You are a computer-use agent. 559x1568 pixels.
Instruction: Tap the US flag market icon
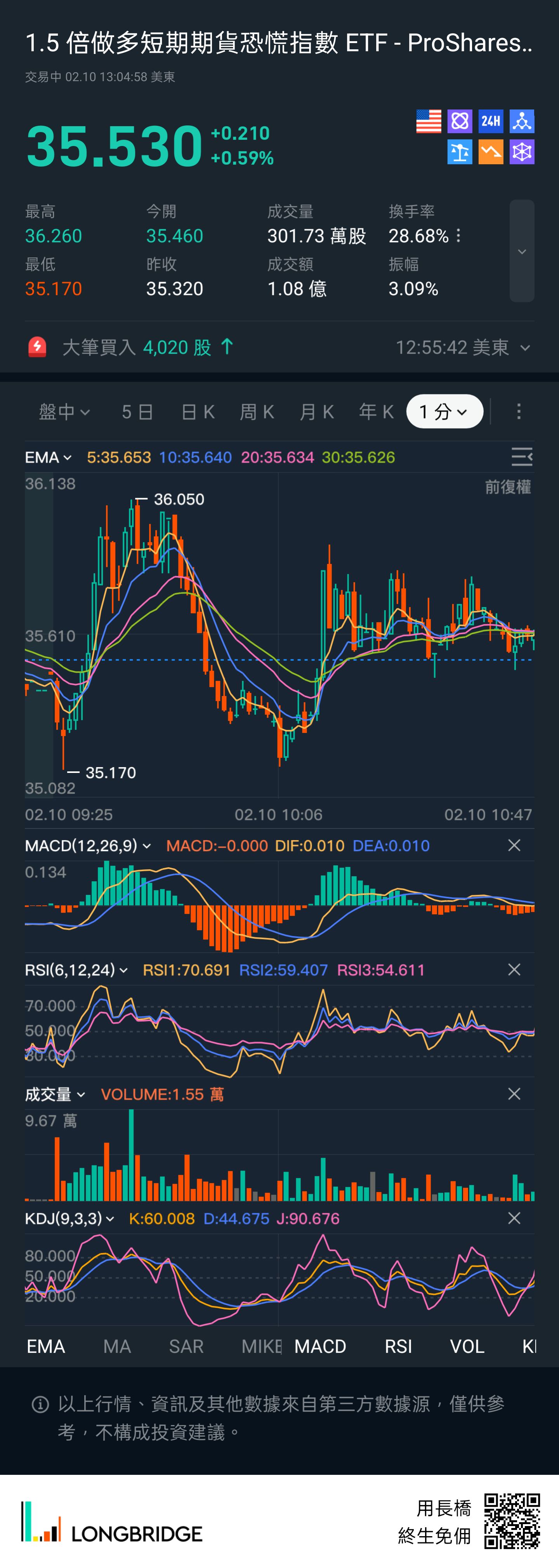428,121
